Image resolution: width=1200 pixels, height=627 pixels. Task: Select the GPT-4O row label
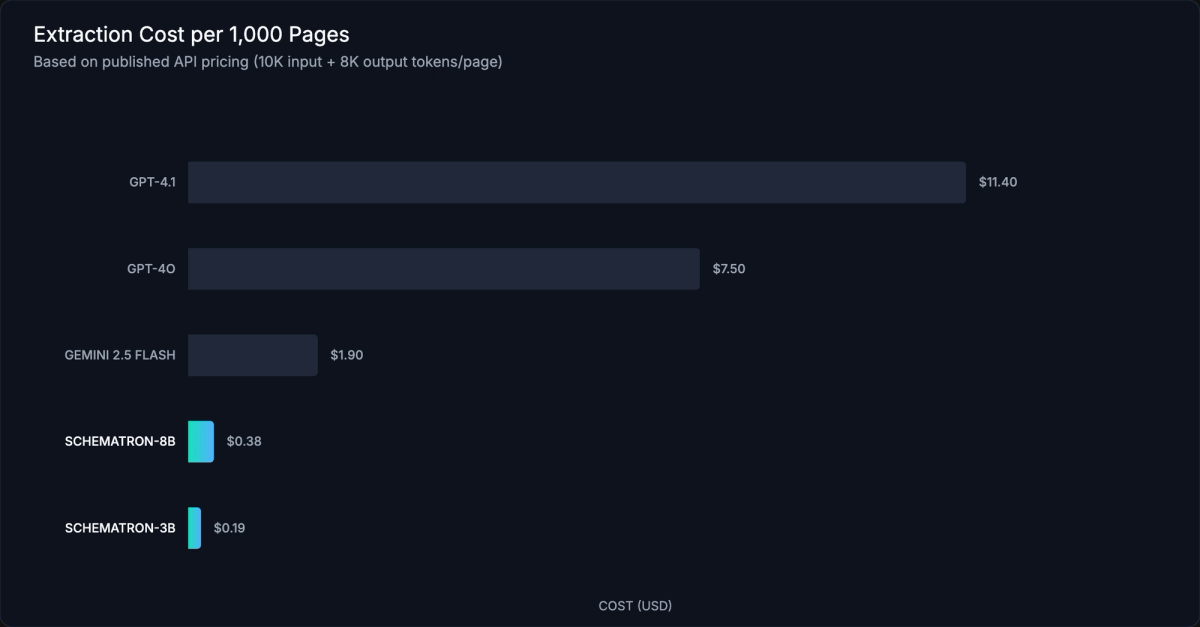pos(151,268)
